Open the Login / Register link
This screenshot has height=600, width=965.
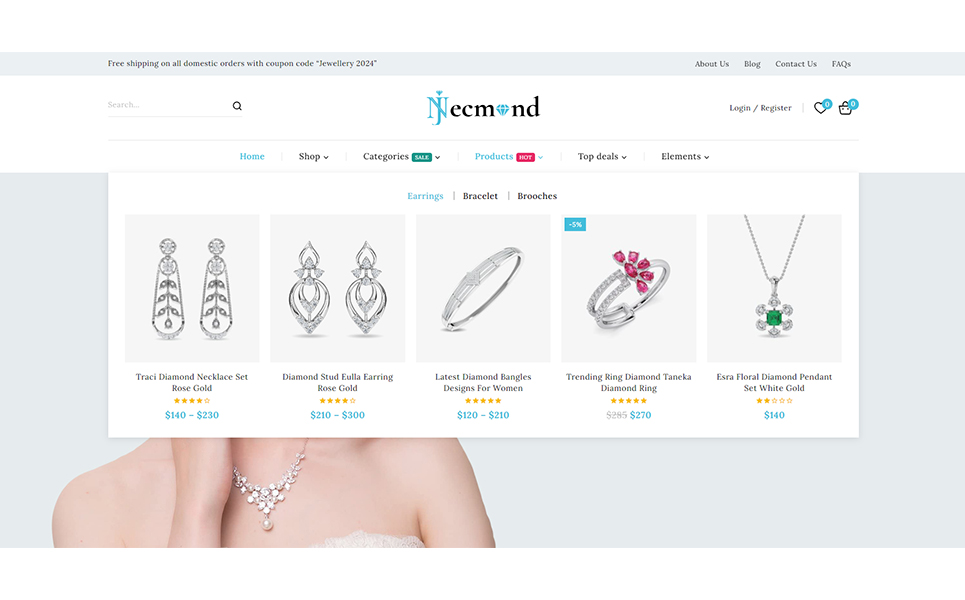coord(760,108)
